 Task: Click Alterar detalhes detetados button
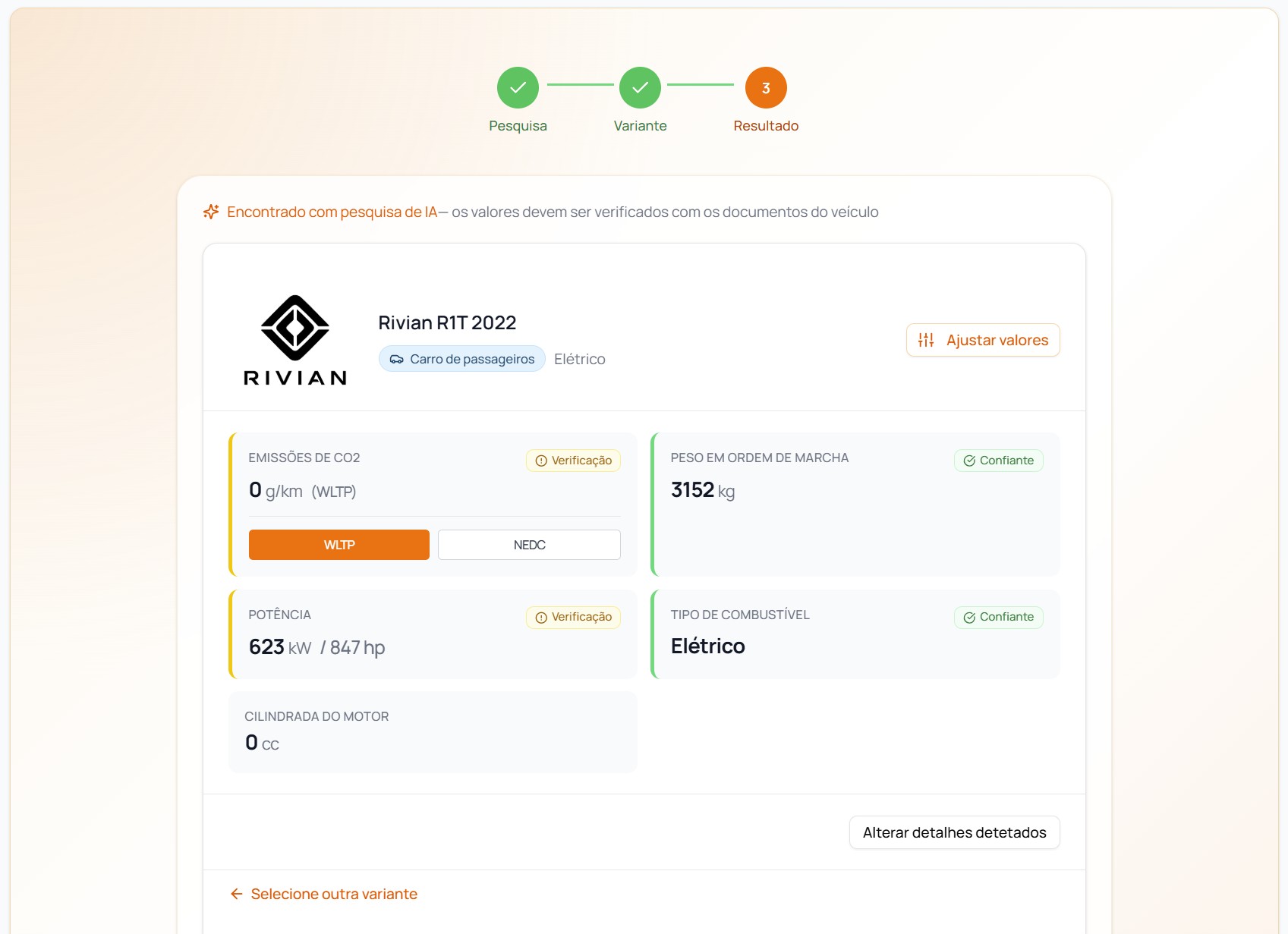(955, 832)
